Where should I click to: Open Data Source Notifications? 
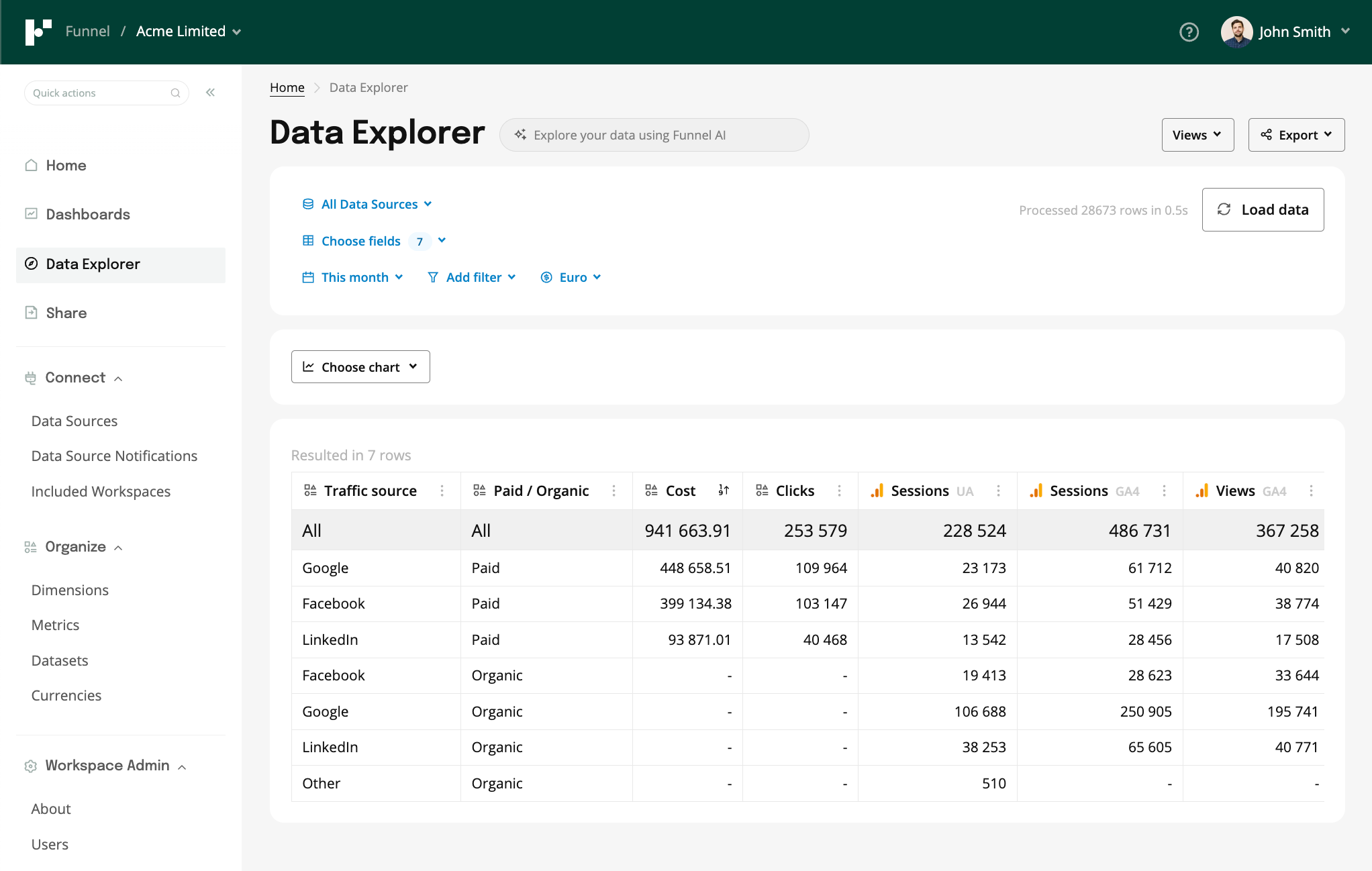click(114, 456)
